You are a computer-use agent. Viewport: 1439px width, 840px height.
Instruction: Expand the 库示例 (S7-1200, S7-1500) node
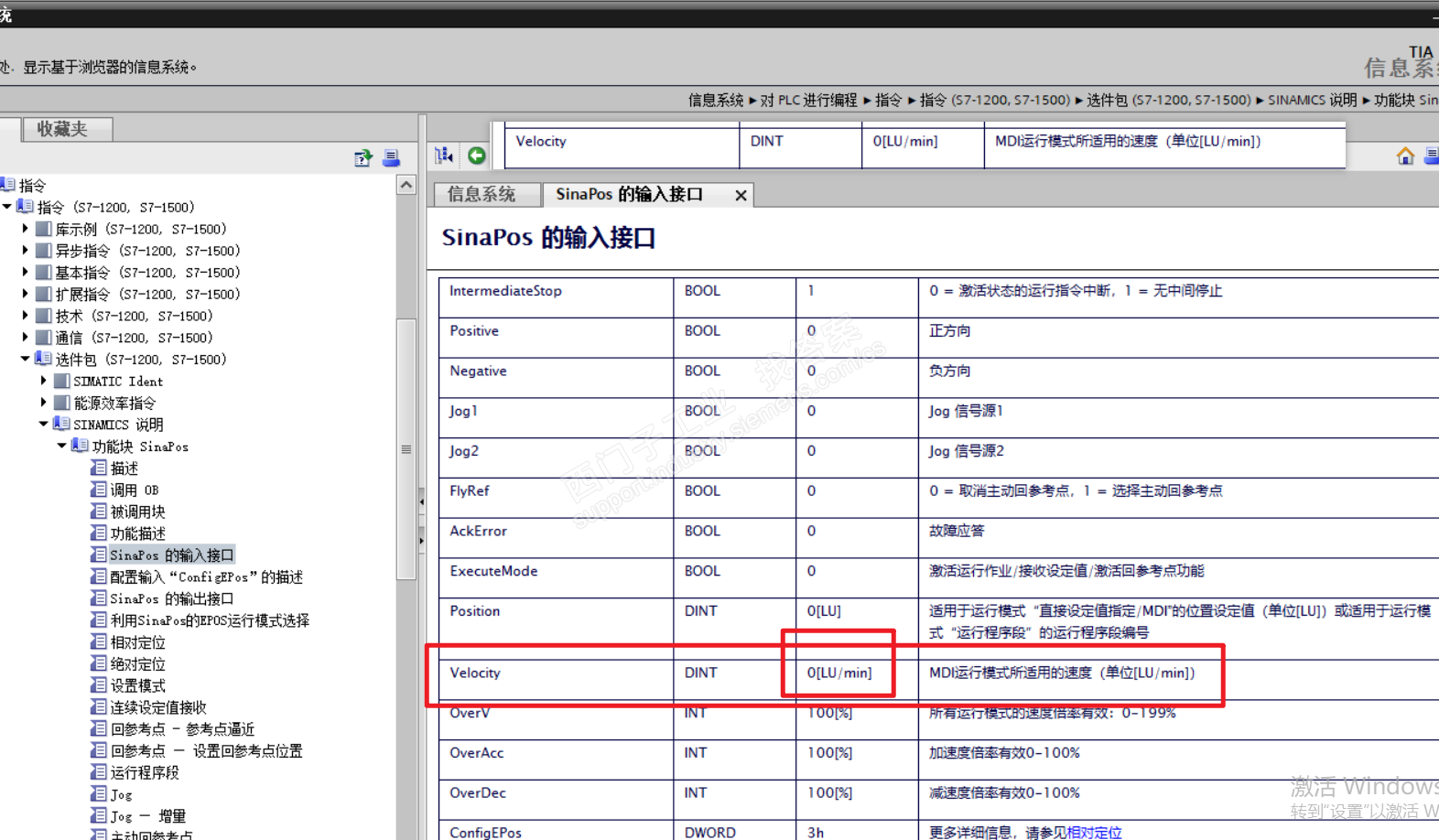point(26,229)
